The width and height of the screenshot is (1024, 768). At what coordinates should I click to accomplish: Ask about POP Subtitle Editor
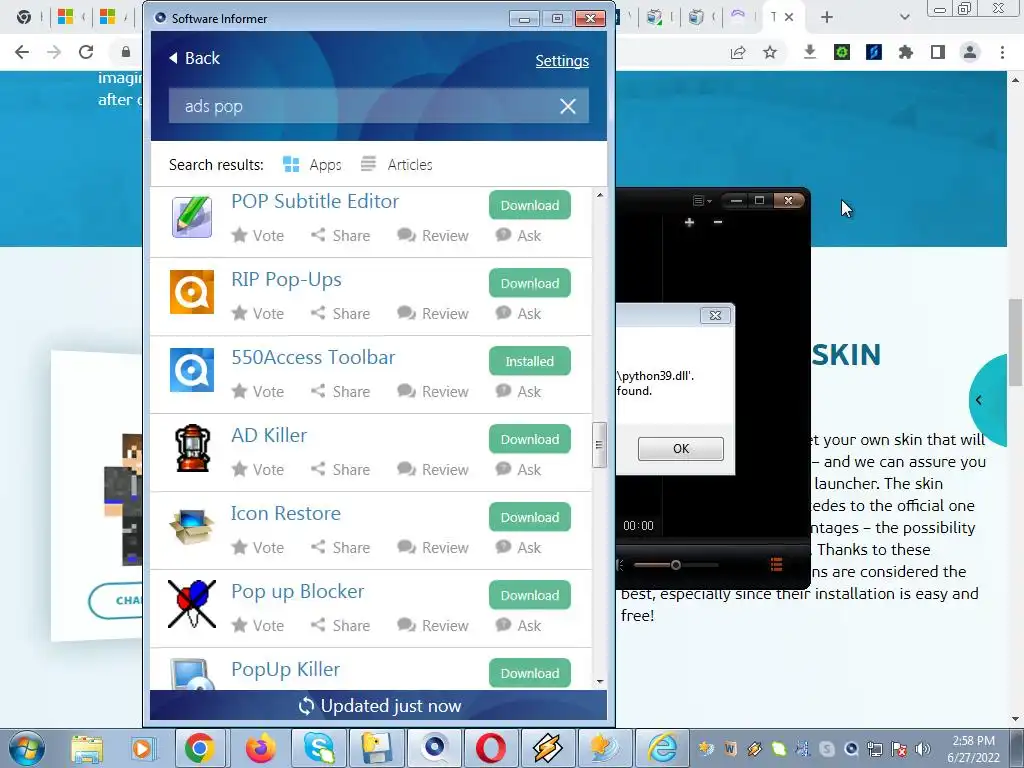pyautogui.click(x=519, y=236)
